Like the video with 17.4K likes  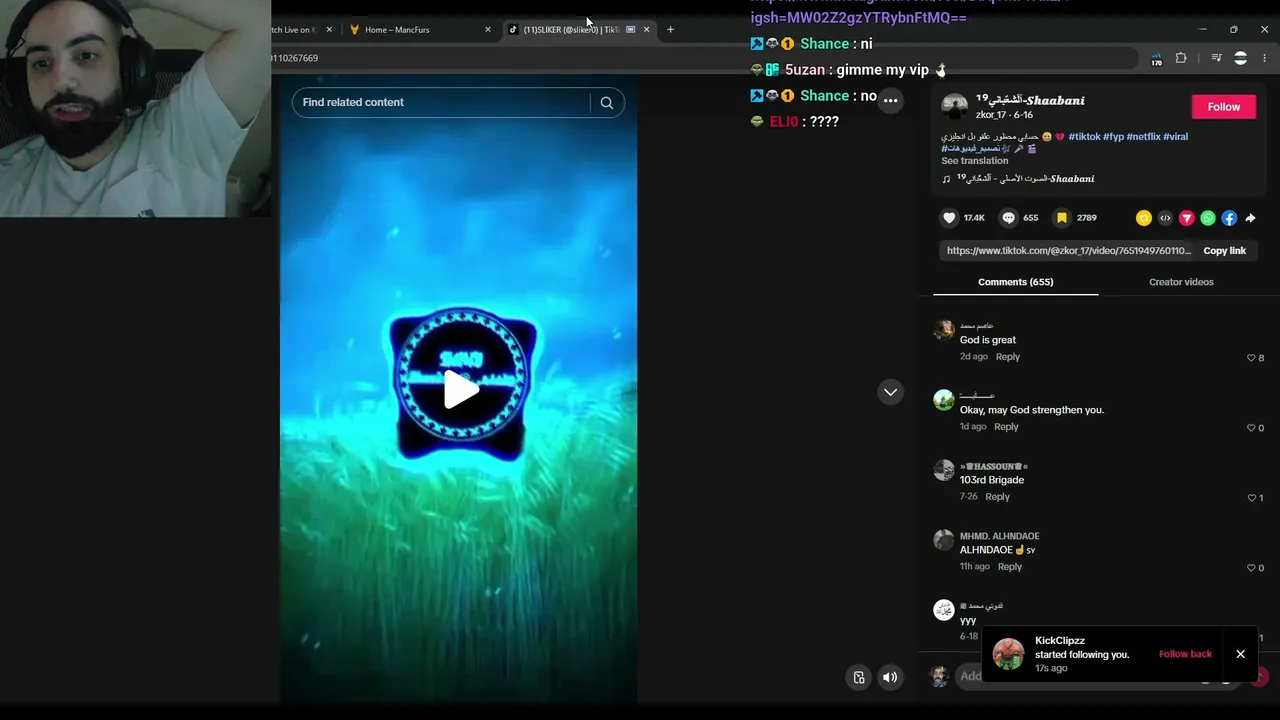coord(949,218)
